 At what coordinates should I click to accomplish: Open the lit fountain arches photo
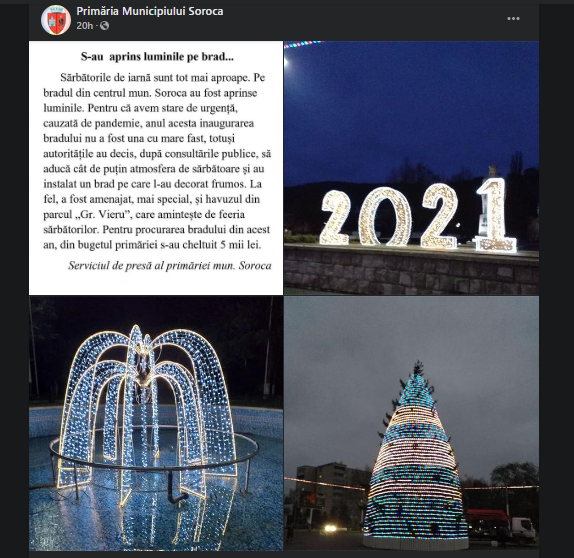tap(156, 423)
